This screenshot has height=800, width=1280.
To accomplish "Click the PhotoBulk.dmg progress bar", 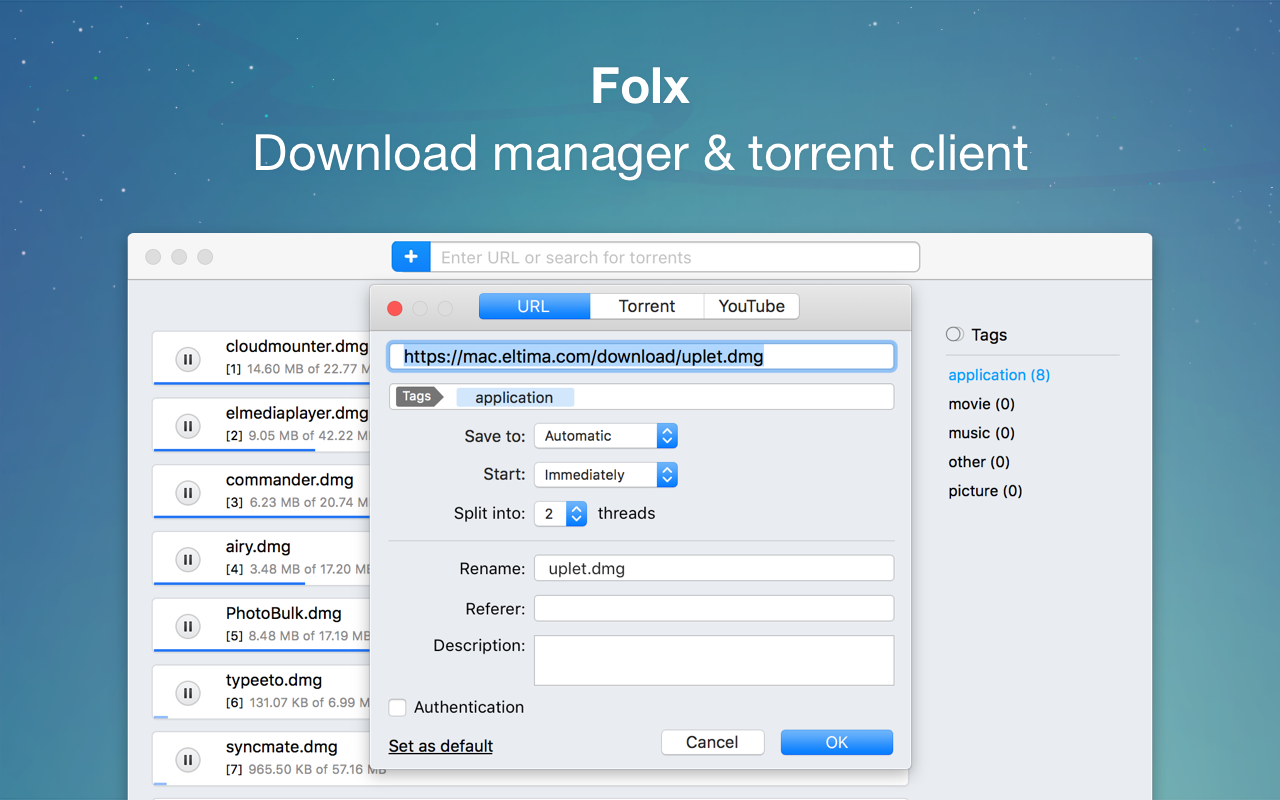I will [261, 649].
